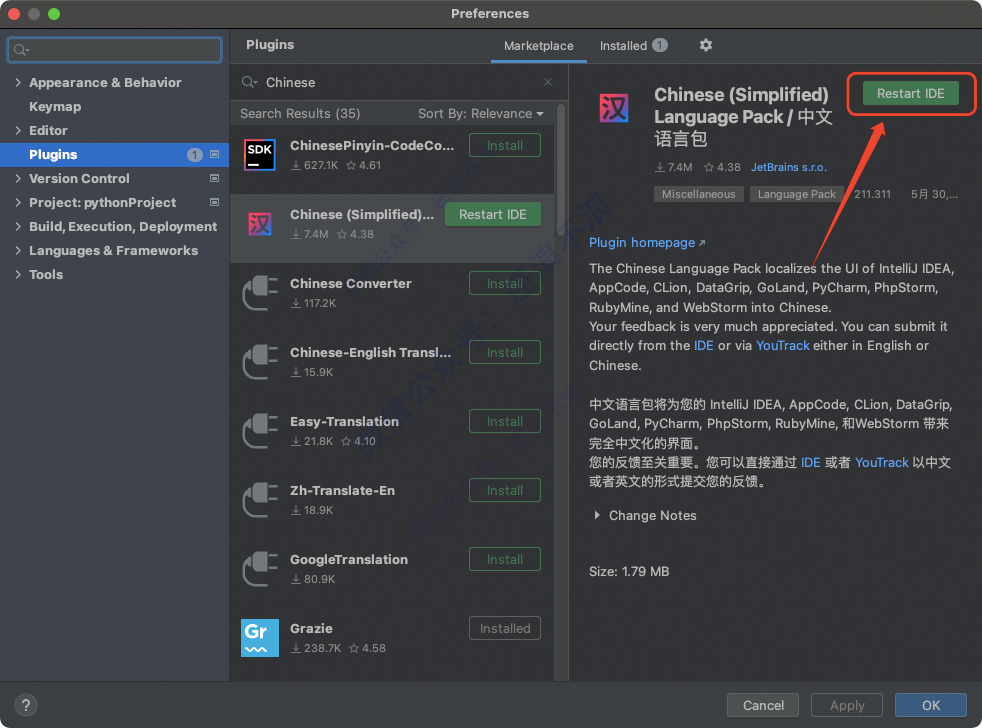982x728 pixels.
Task: Click the ChinesePinyin-CodeCompletion SDK icon
Action: [259, 155]
